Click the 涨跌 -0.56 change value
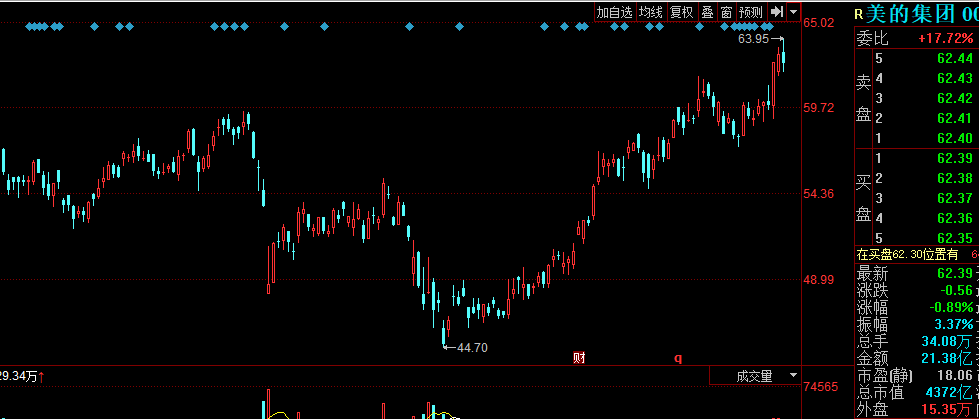 coord(955,291)
